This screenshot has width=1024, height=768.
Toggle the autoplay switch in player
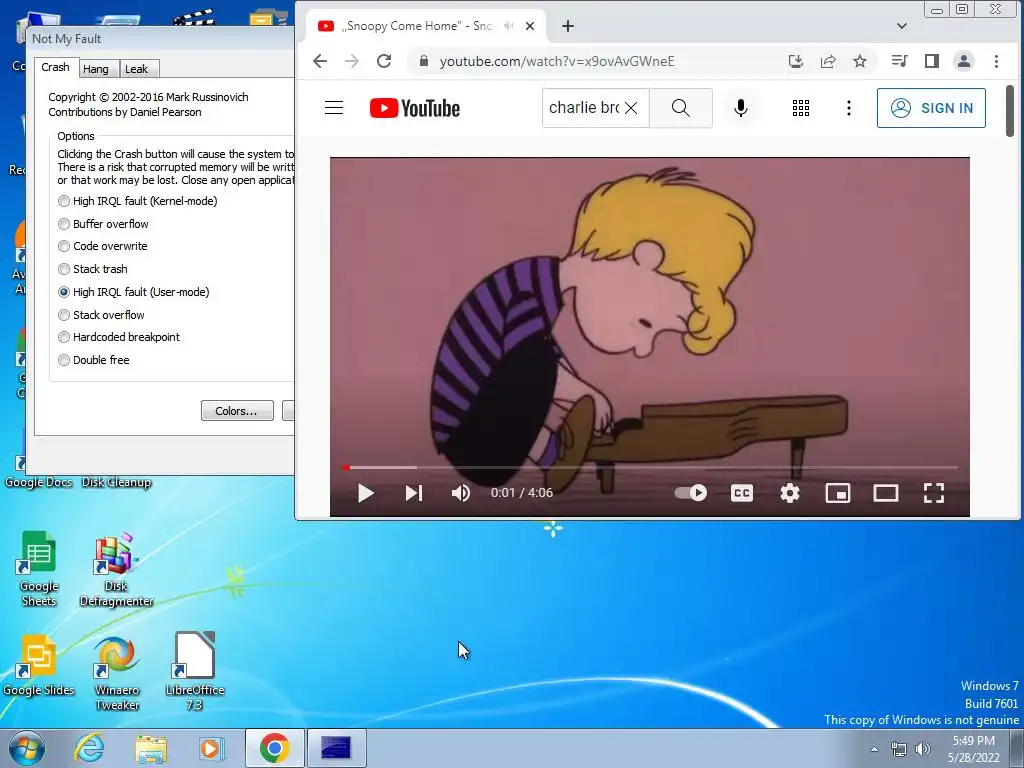[691, 492]
